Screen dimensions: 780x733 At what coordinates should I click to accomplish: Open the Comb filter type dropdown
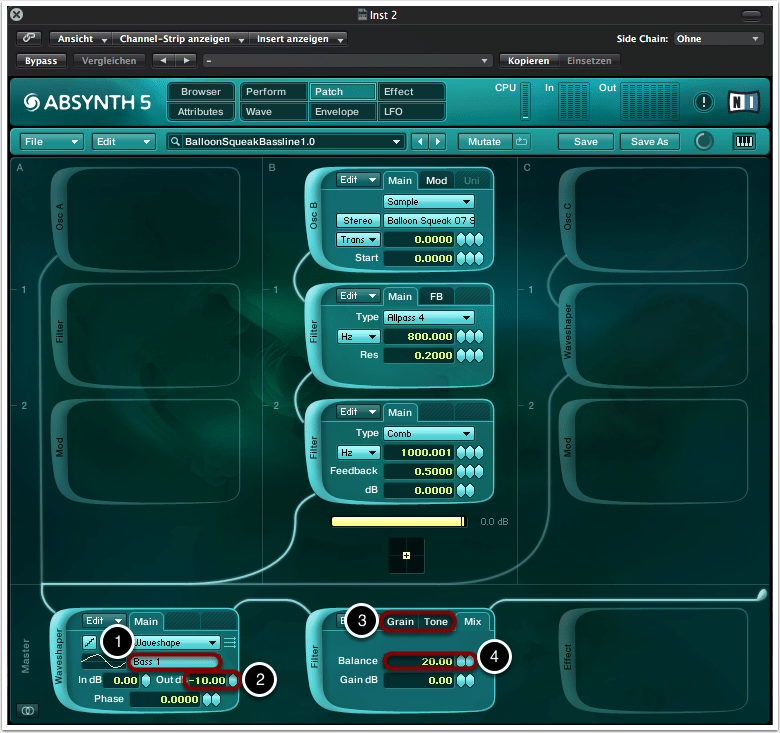pos(428,433)
